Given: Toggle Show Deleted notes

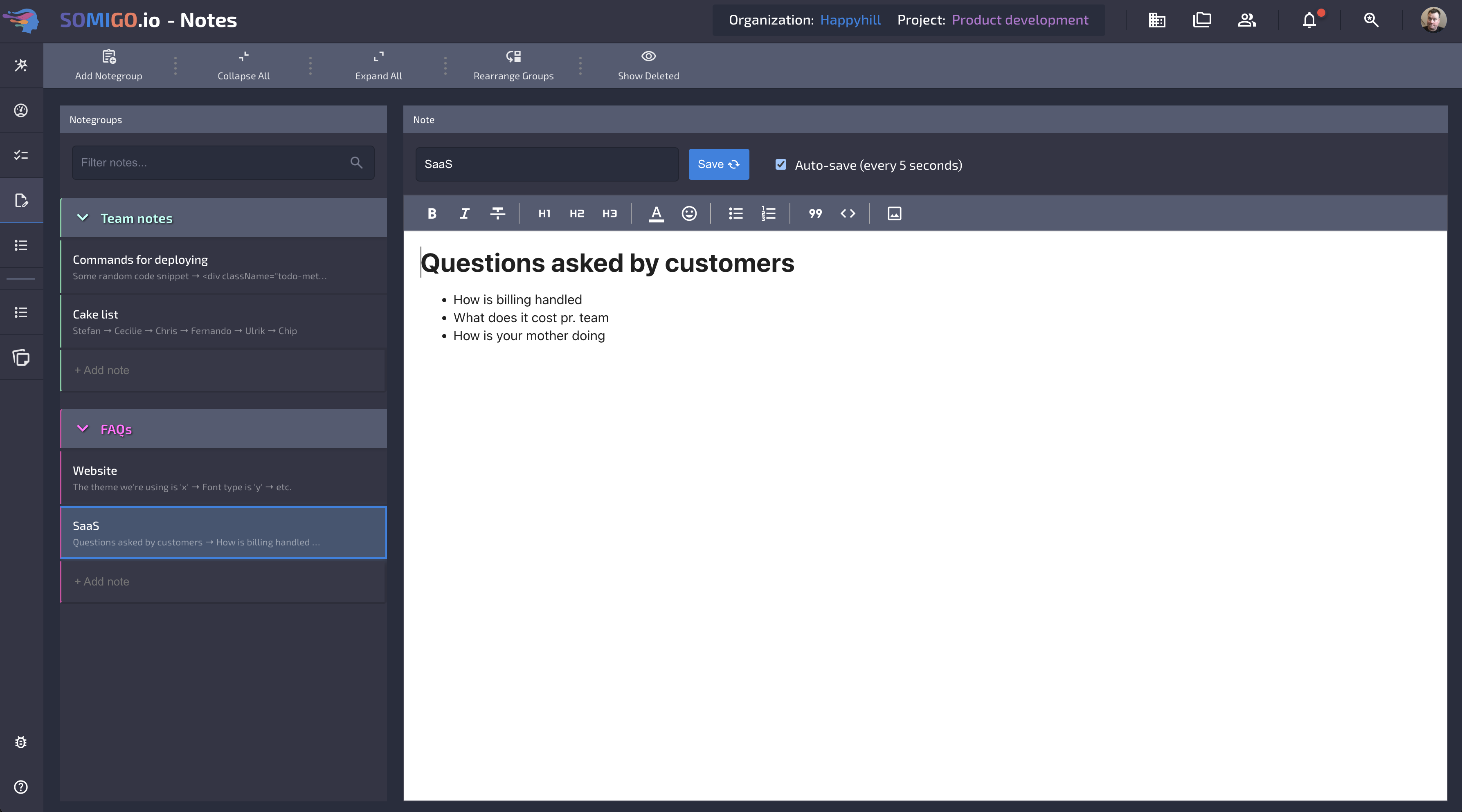Looking at the screenshot, I should [648, 65].
